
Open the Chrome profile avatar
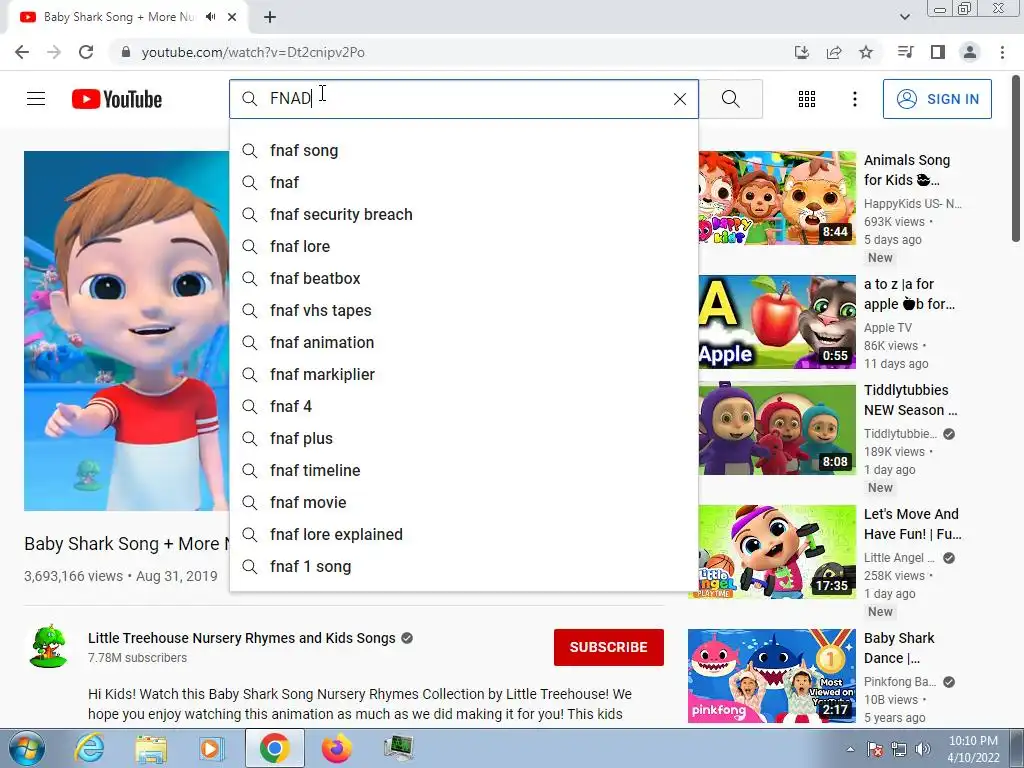[970, 52]
